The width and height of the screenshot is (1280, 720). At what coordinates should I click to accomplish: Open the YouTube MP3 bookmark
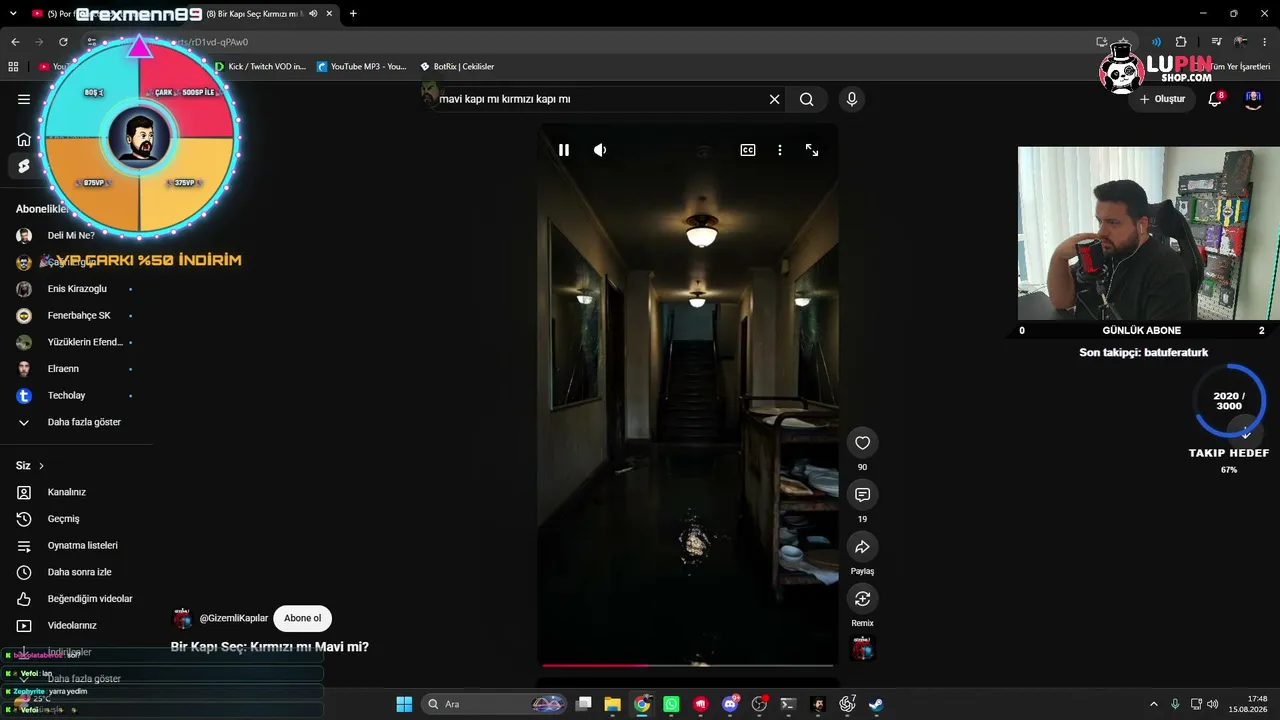[362, 67]
